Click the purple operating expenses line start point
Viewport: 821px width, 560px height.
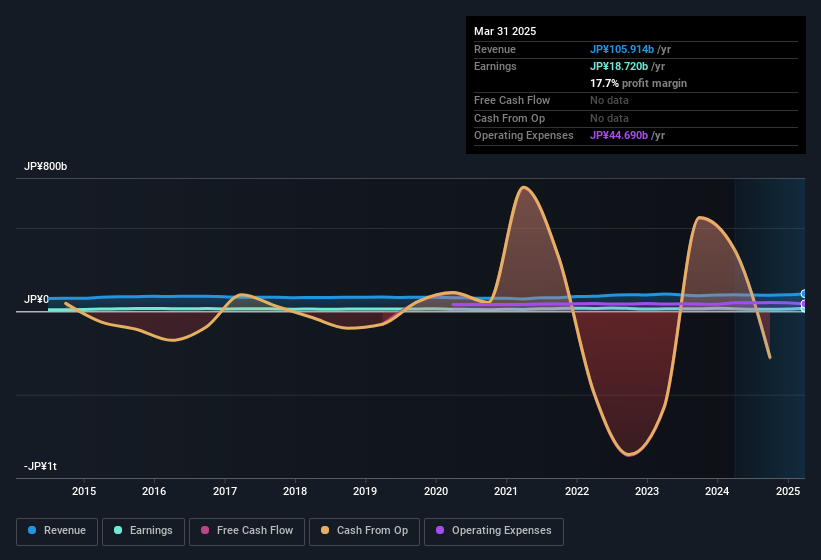tap(453, 305)
